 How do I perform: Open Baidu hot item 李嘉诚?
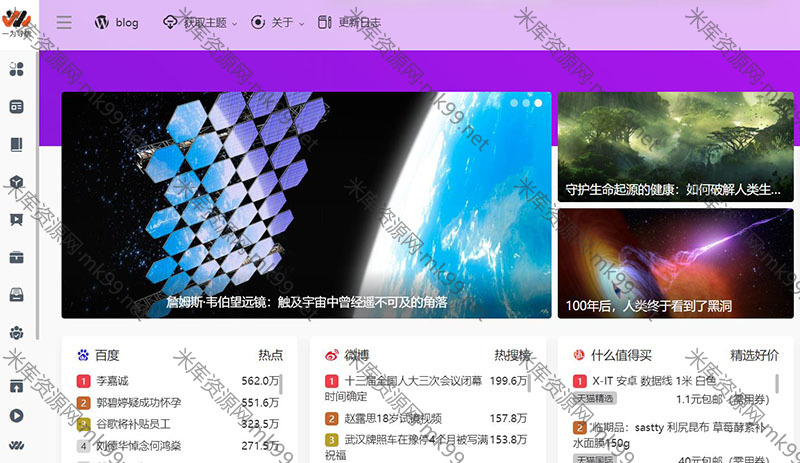pos(112,381)
